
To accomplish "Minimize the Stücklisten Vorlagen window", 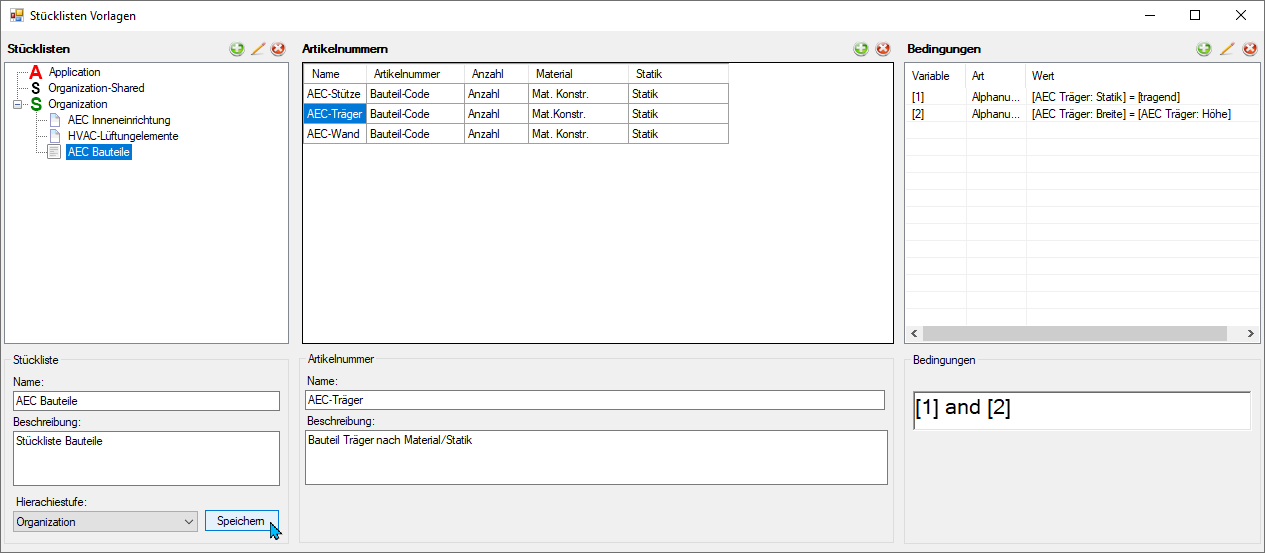I will 1149,15.
